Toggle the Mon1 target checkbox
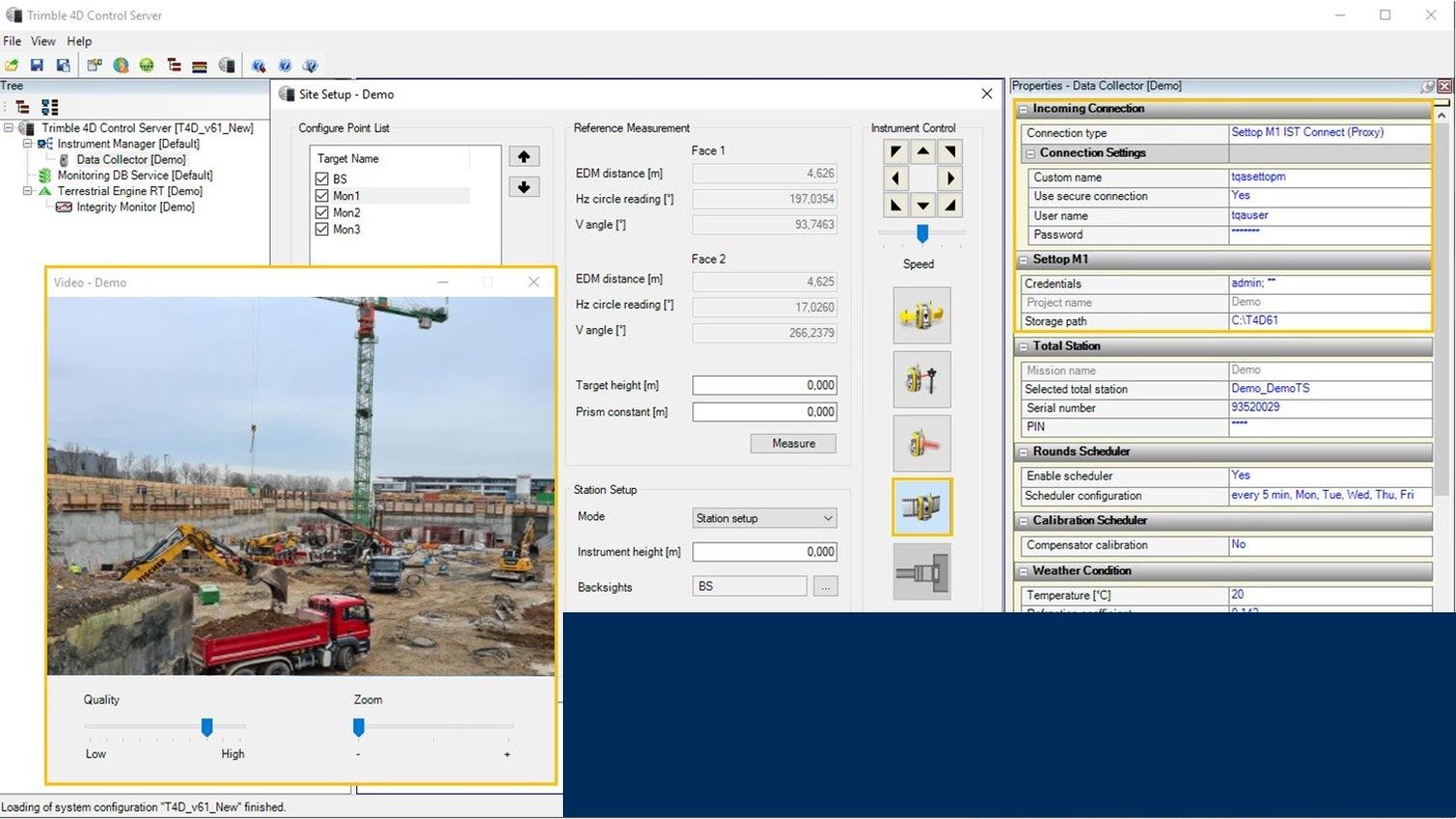 point(322,196)
